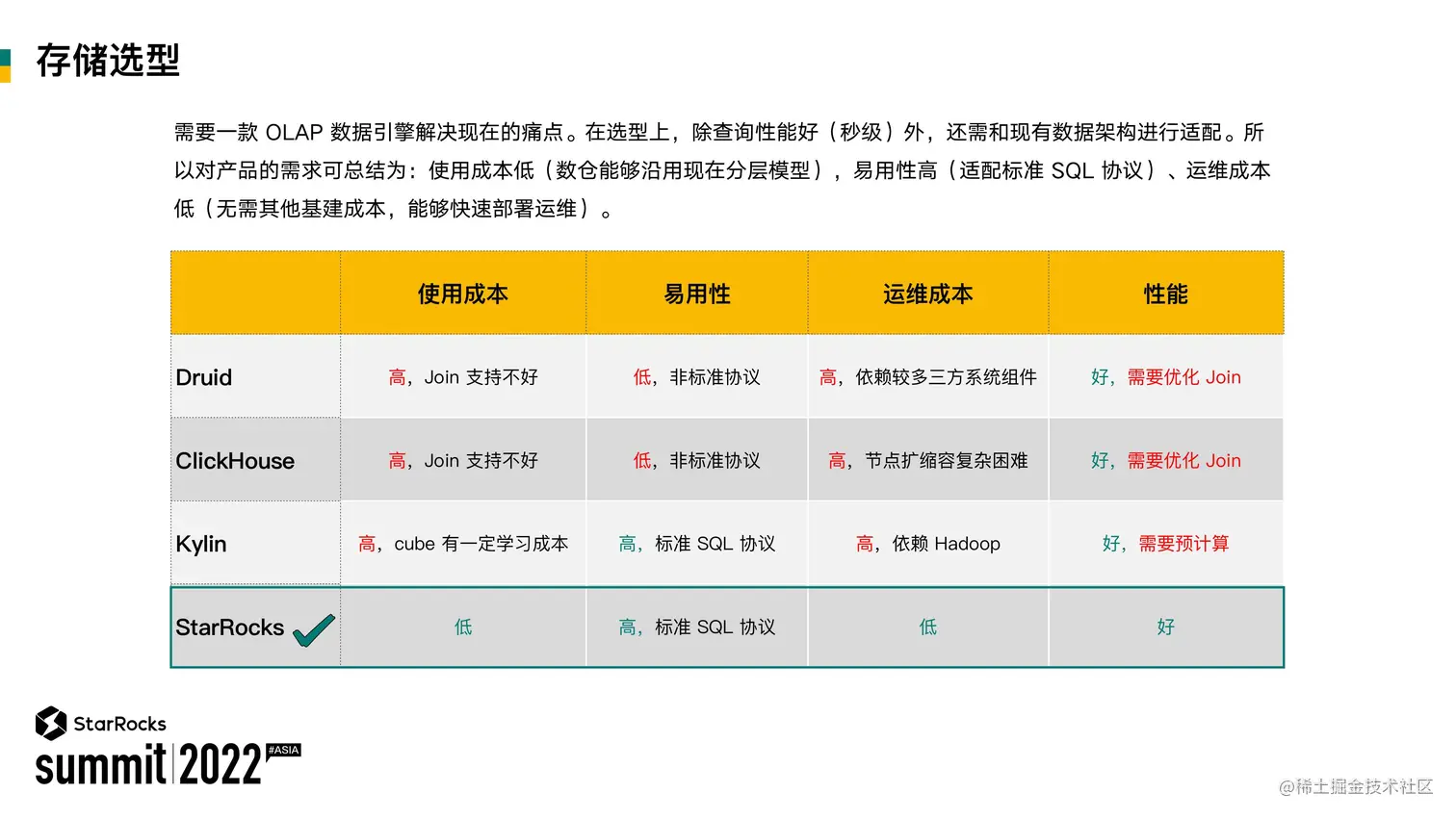Screen dimensions: 1456x819
Task: Select the 使用成本 column header
Action: (x=463, y=294)
